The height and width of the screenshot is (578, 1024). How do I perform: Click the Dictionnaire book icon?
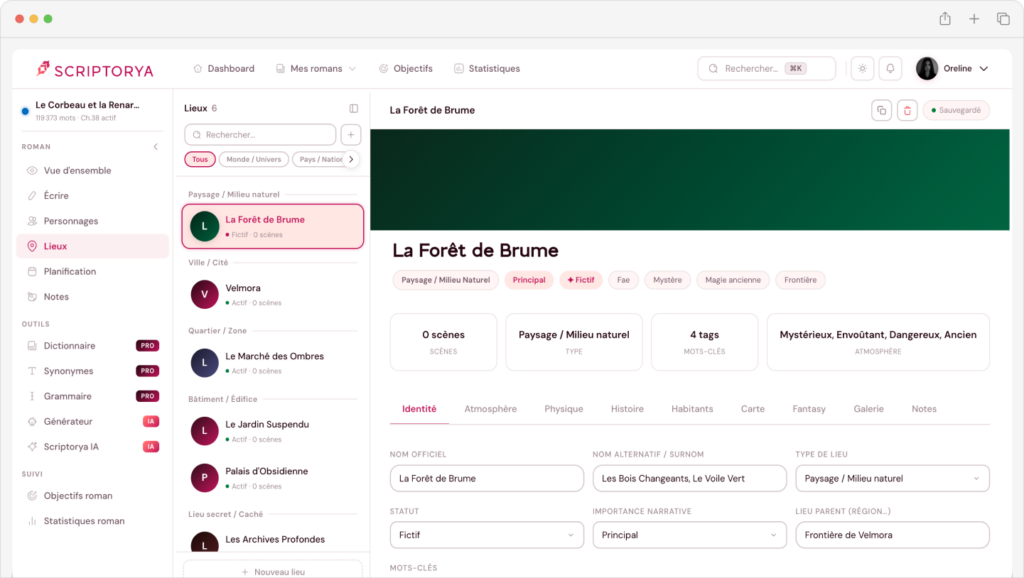32,345
